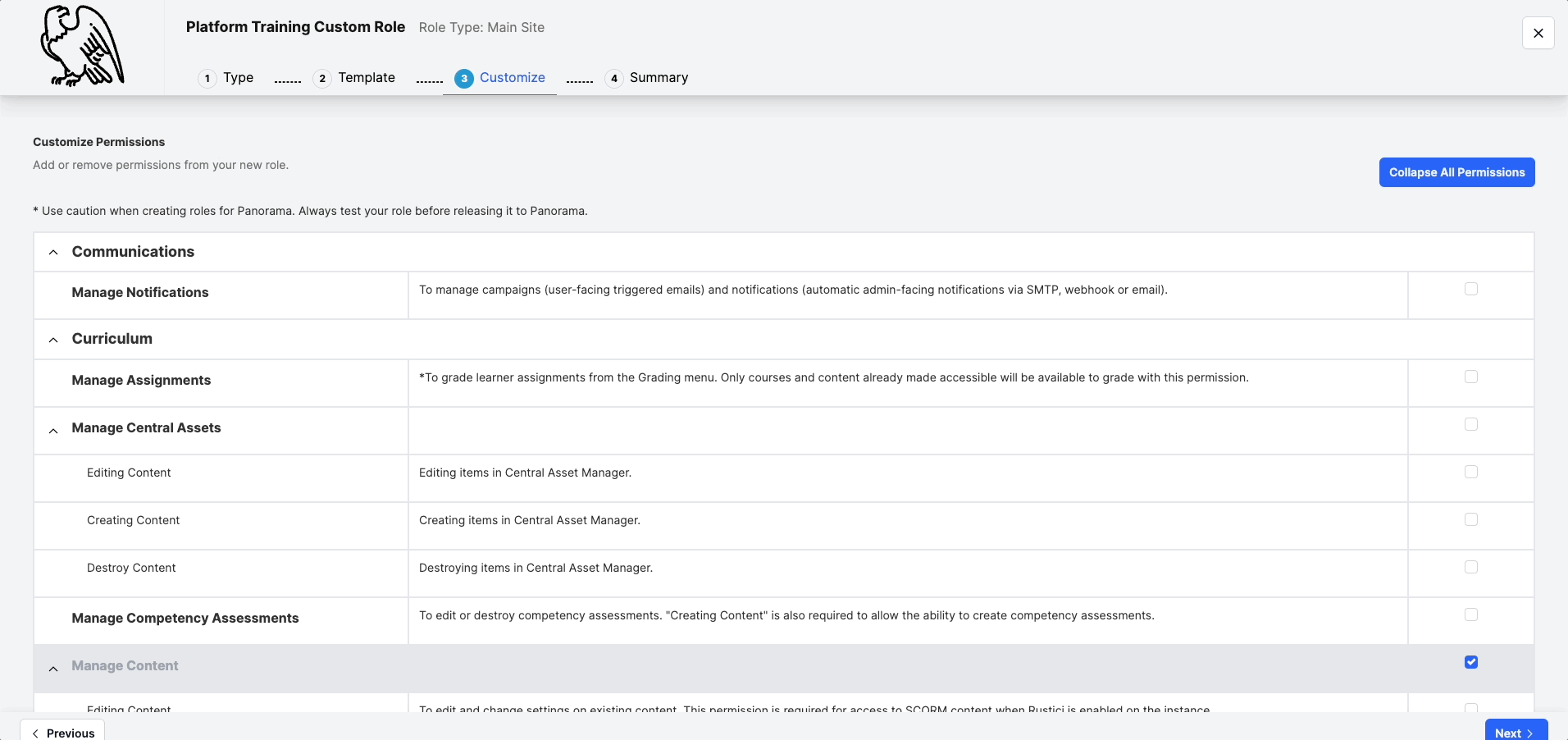Collapse the Communications section
Screen dimensions: 1568x740
(x=53, y=252)
